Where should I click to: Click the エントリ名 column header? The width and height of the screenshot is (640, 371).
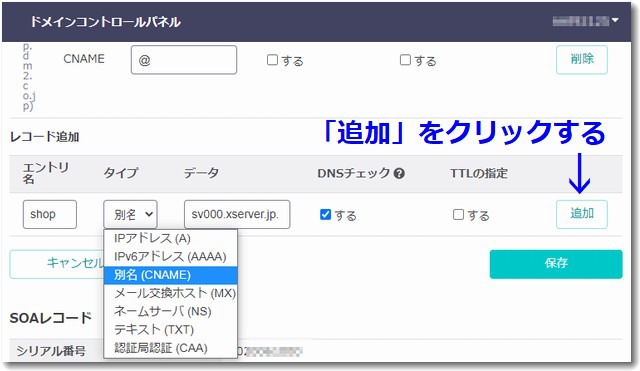tap(45, 173)
